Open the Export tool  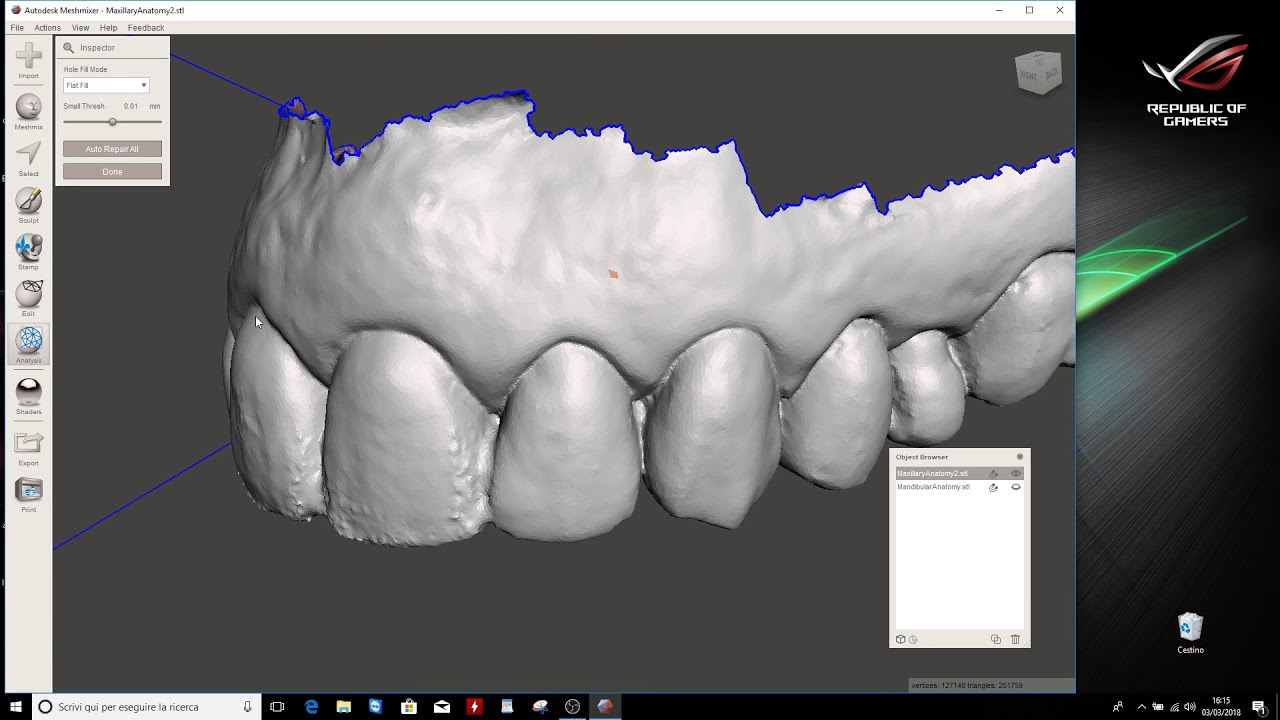pyautogui.click(x=28, y=448)
